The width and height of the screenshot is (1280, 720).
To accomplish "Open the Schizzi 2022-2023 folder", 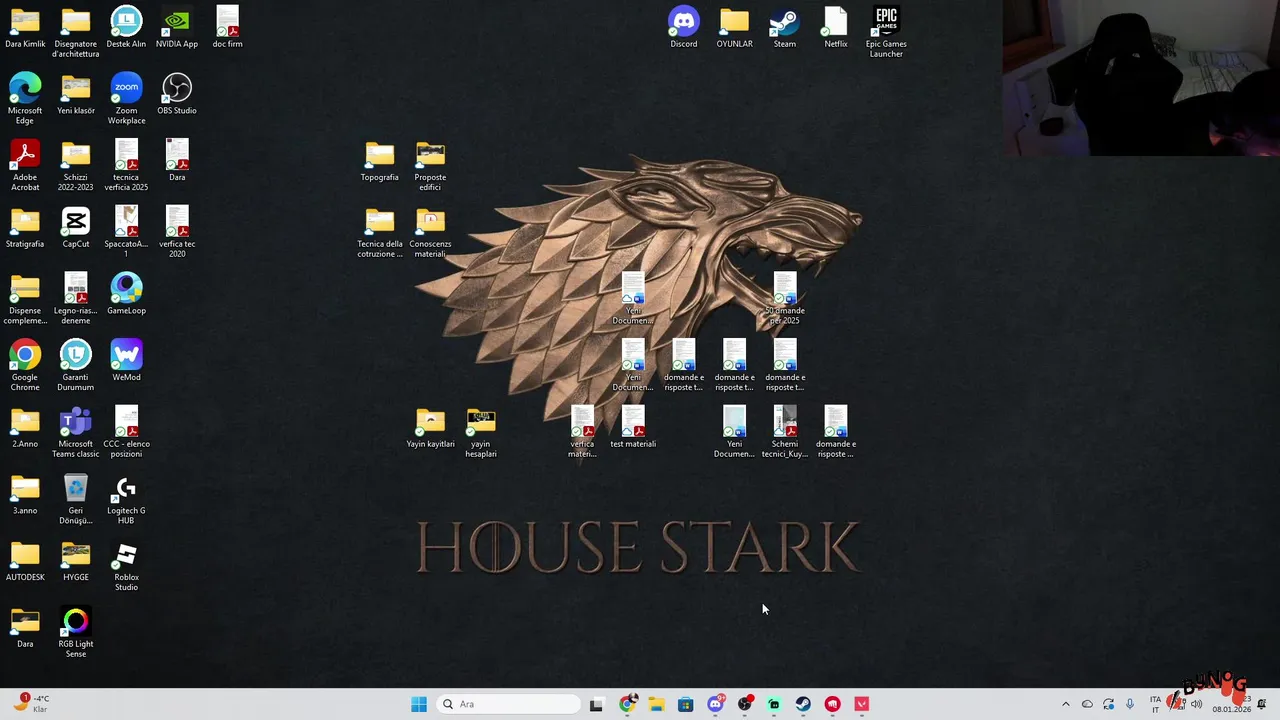I will tap(76, 166).
